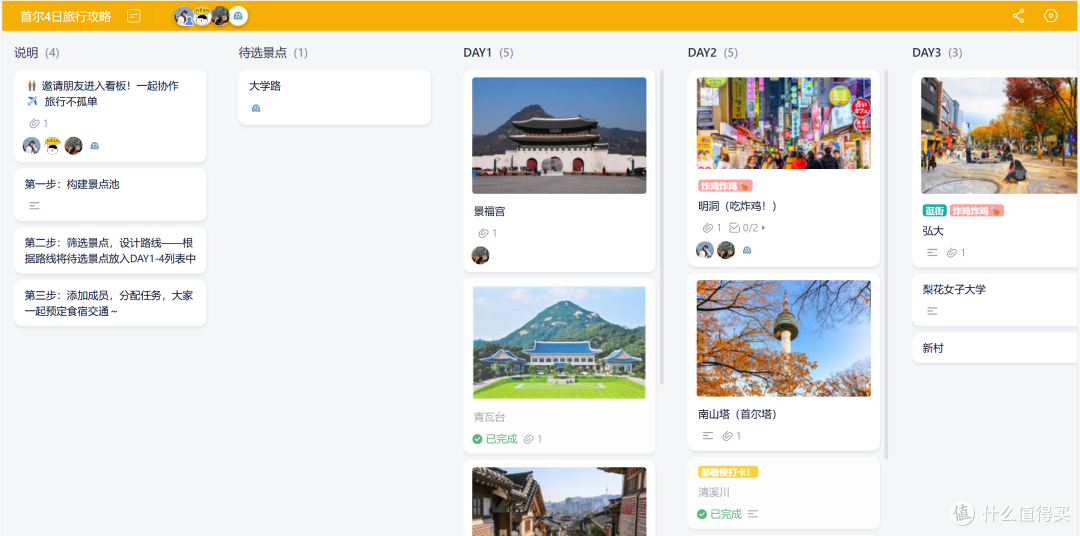Screen dimensions: 1080x536
Task: Click the description icon on 南山塔 card
Action: (708, 435)
